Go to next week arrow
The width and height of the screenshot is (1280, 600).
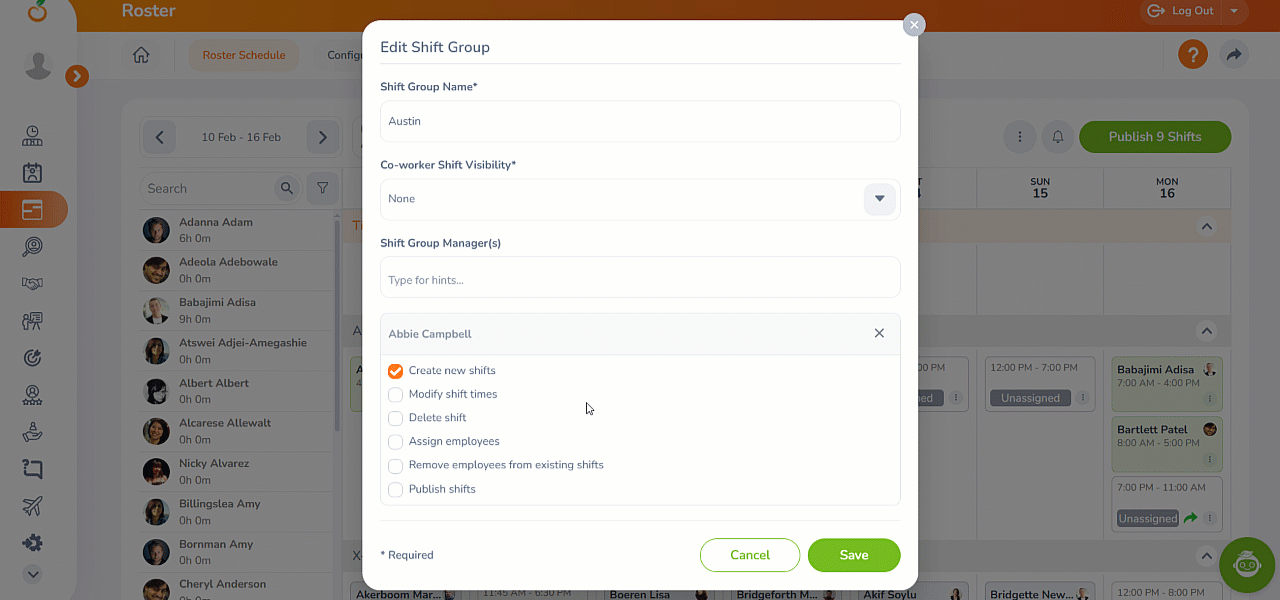322,137
